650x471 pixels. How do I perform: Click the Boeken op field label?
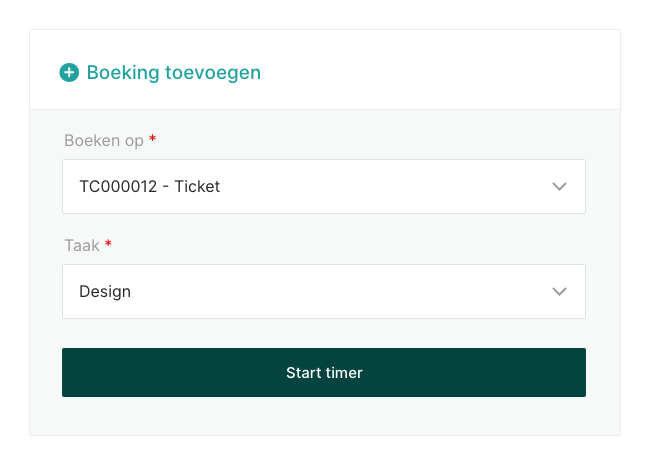[x=104, y=140]
